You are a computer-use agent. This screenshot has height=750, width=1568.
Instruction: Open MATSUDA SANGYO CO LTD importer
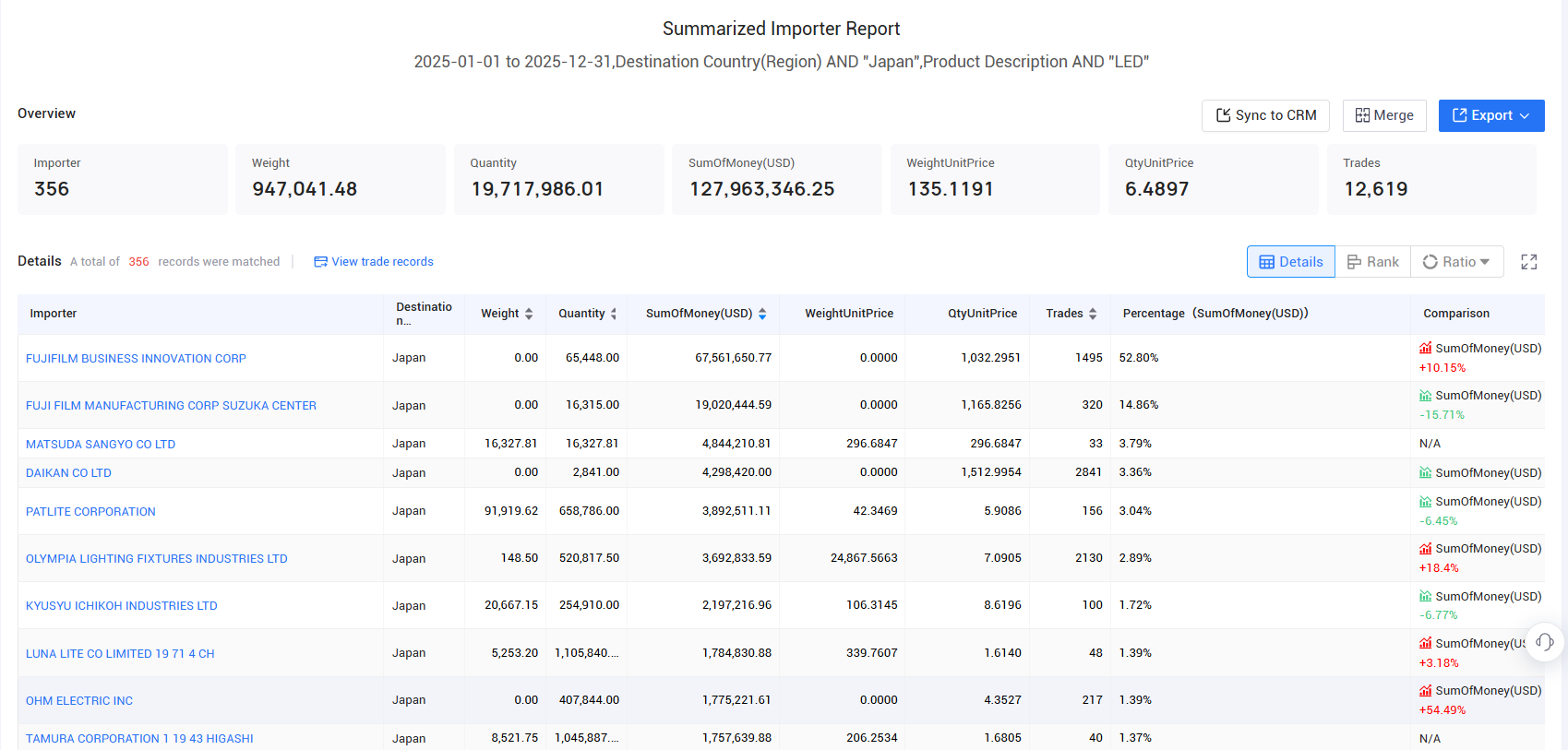tap(101, 445)
